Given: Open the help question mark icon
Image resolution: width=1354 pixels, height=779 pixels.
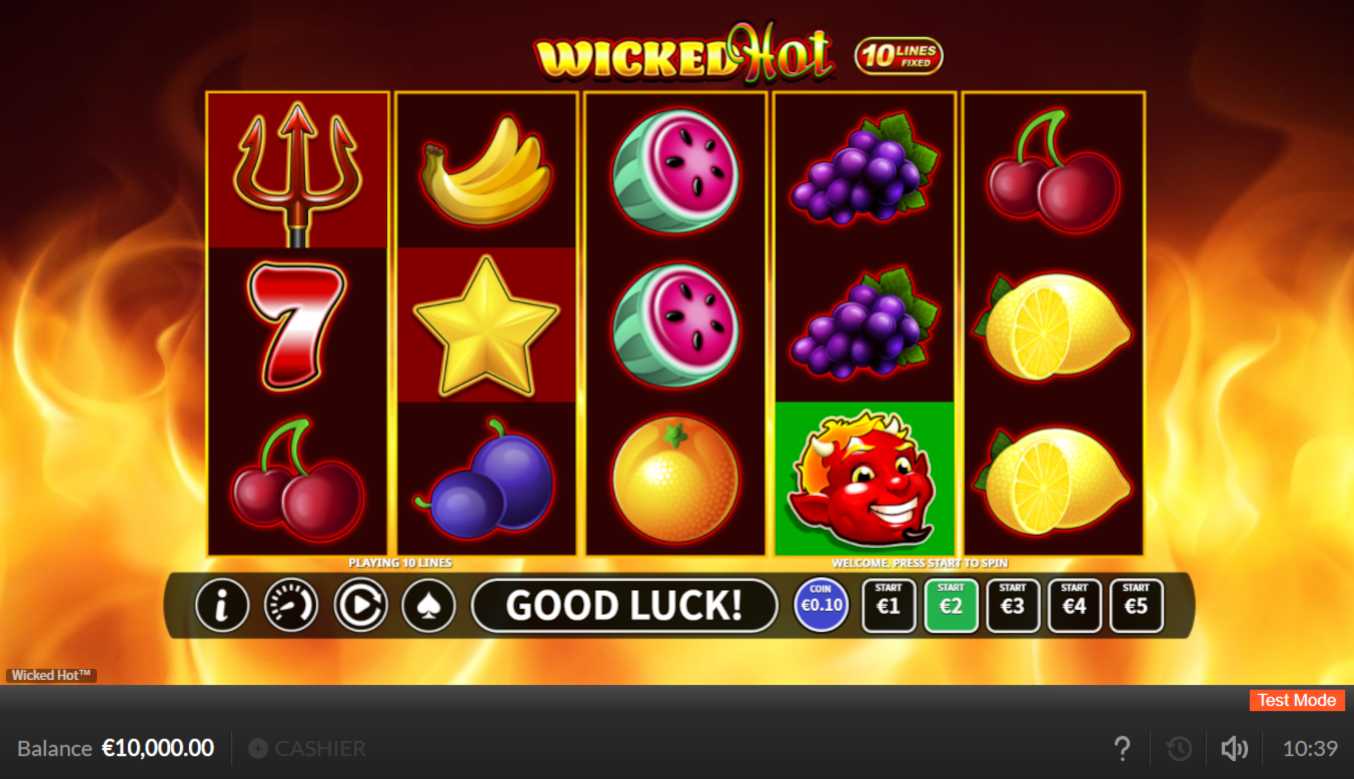Looking at the screenshot, I should coord(1122,748).
